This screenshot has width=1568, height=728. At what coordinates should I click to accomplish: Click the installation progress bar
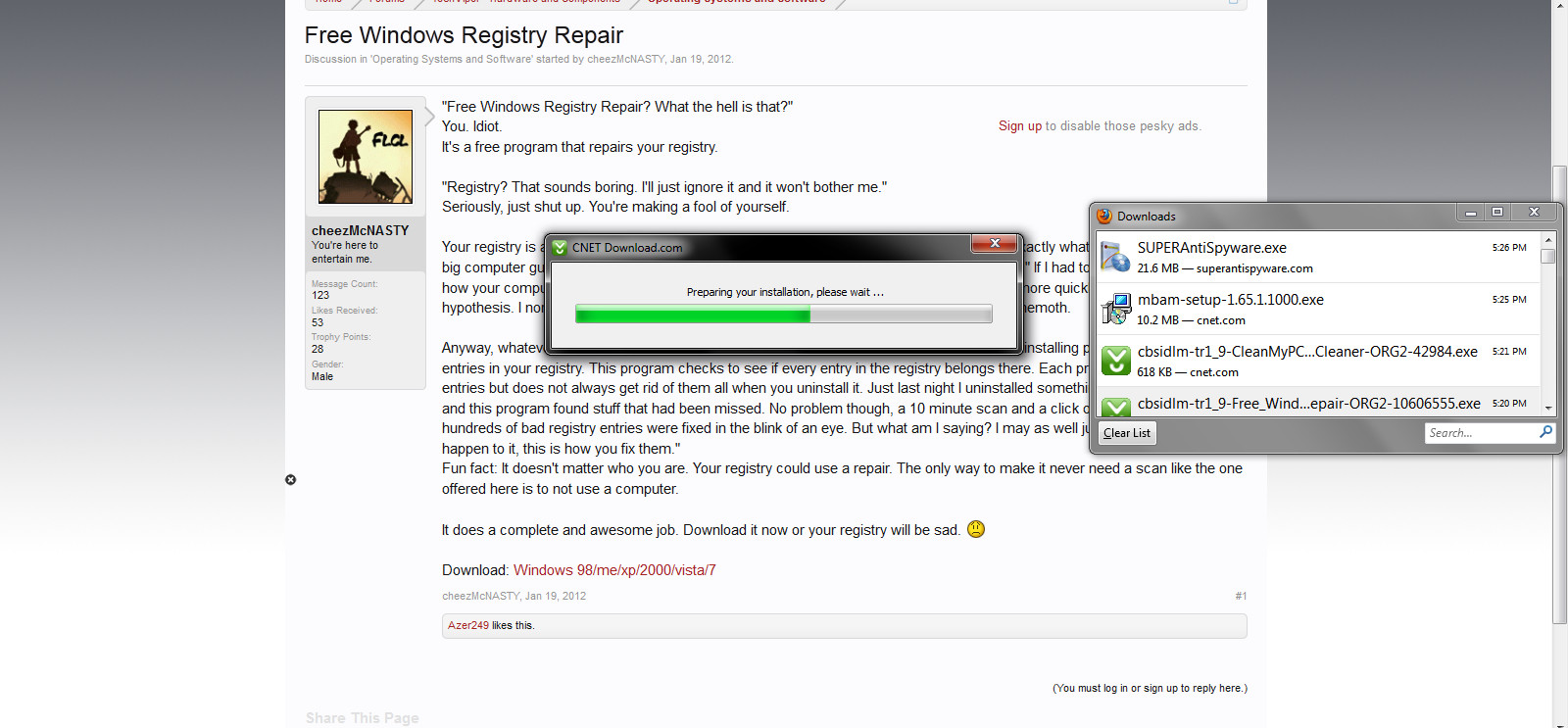[783, 315]
